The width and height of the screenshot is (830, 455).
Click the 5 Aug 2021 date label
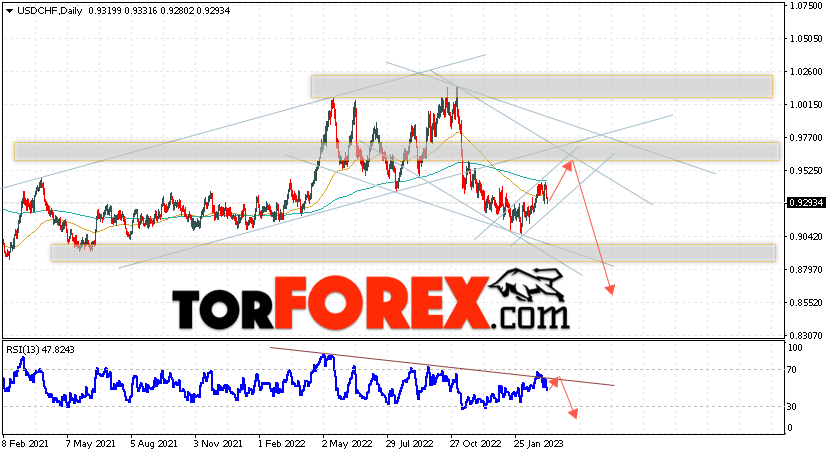point(154,444)
